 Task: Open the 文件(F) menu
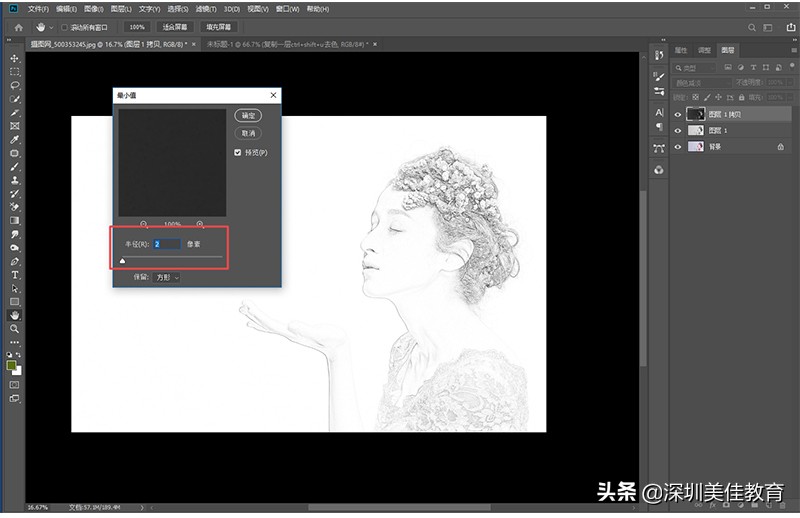click(38, 9)
